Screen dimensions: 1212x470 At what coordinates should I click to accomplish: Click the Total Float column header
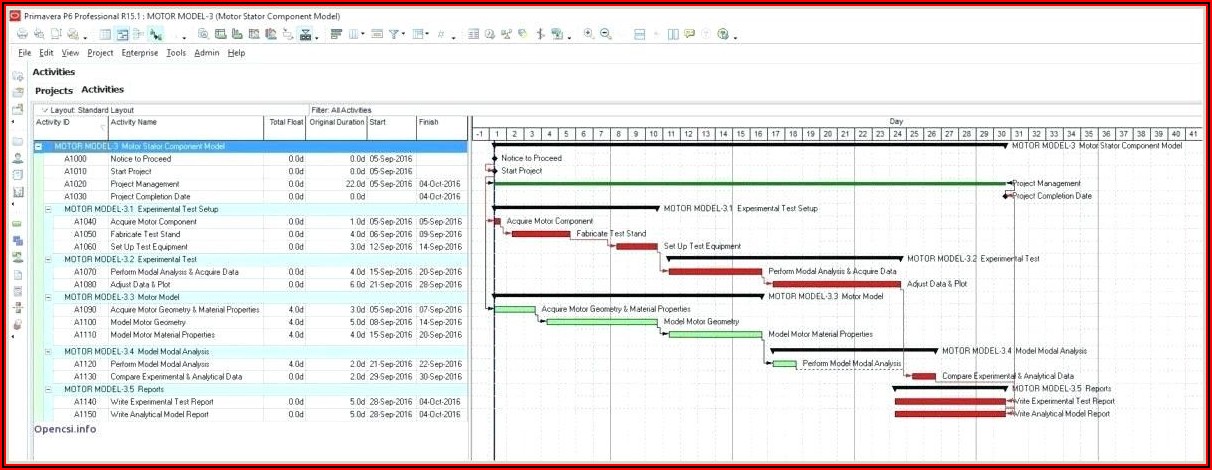(x=285, y=122)
